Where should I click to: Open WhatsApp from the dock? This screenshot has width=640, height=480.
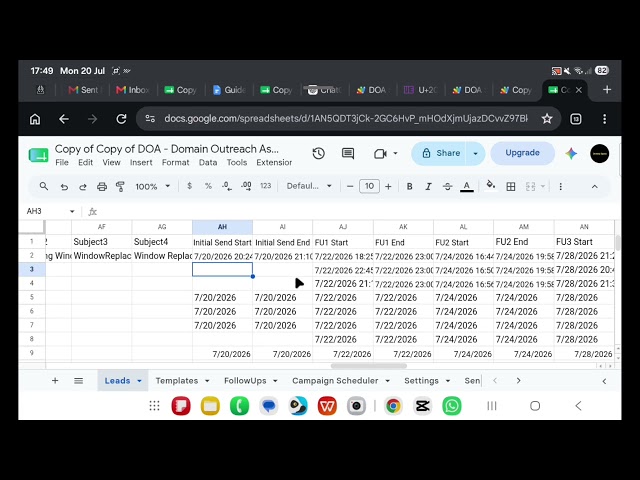click(x=452, y=406)
